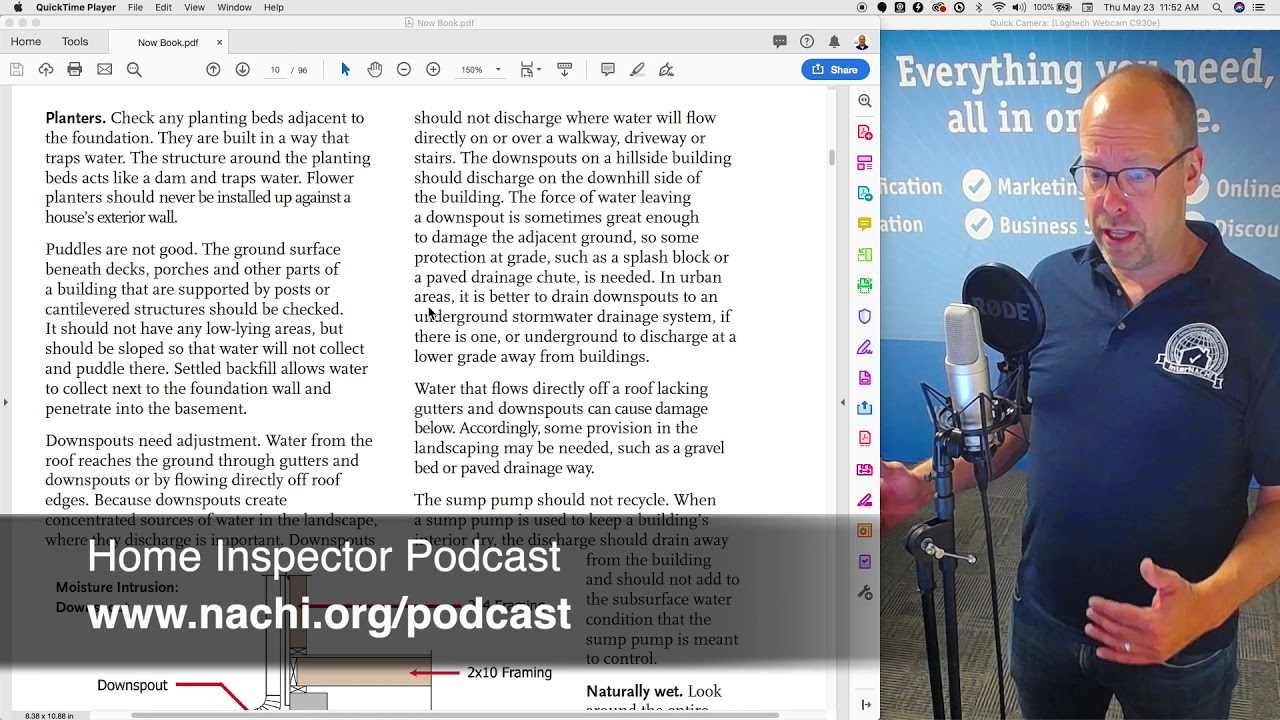Click the sign document pen icon
Screen dimensions: 1280x720
click(666, 69)
